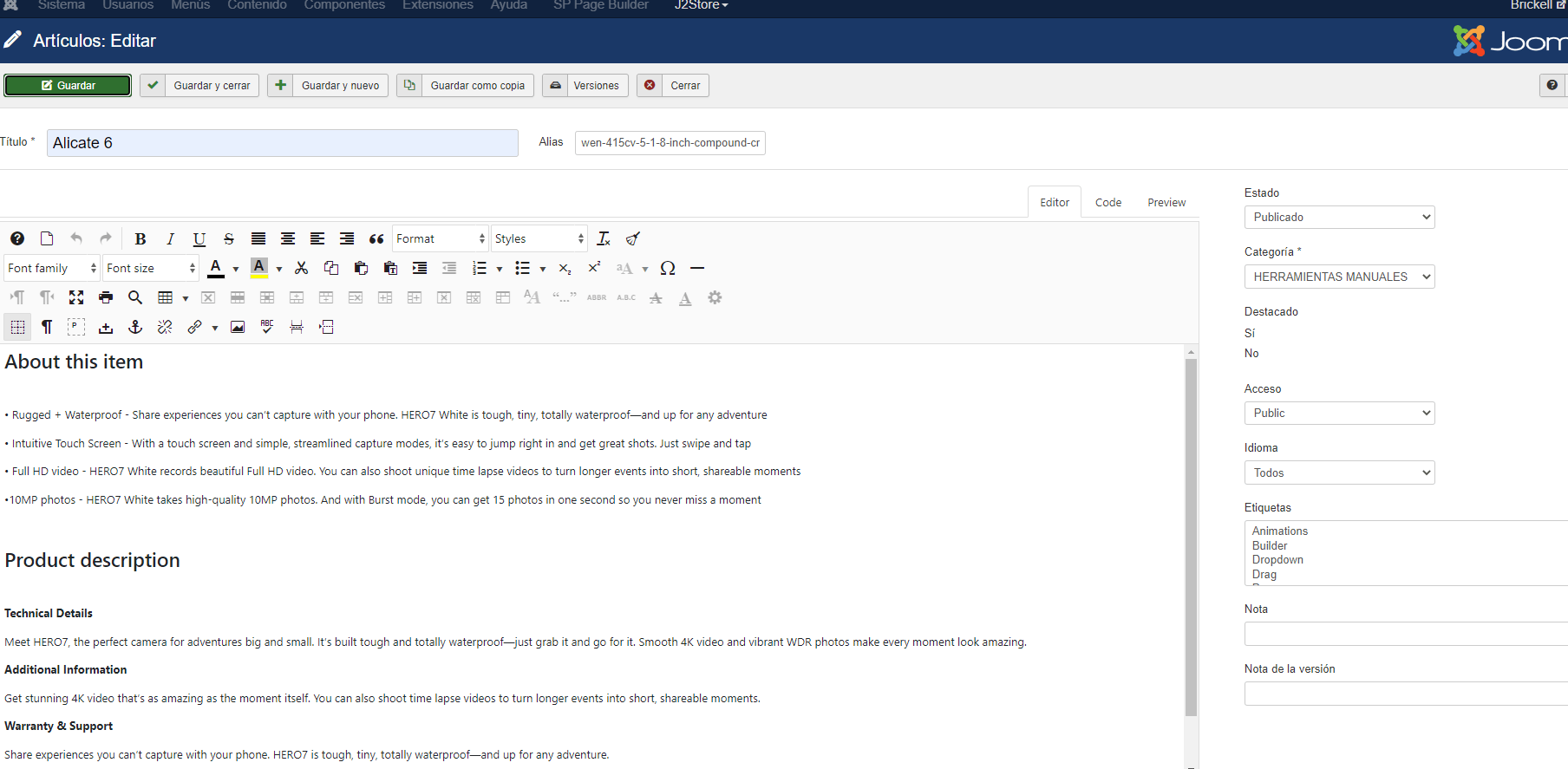Open the Styles dropdown

(539, 238)
